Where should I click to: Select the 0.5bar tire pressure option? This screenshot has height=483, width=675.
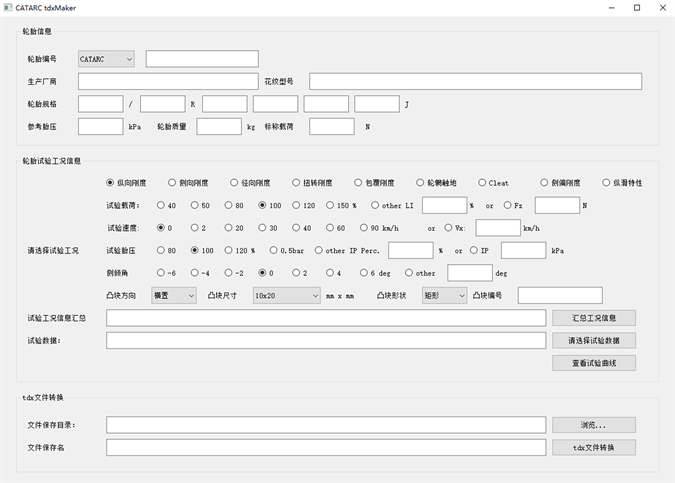274,250
